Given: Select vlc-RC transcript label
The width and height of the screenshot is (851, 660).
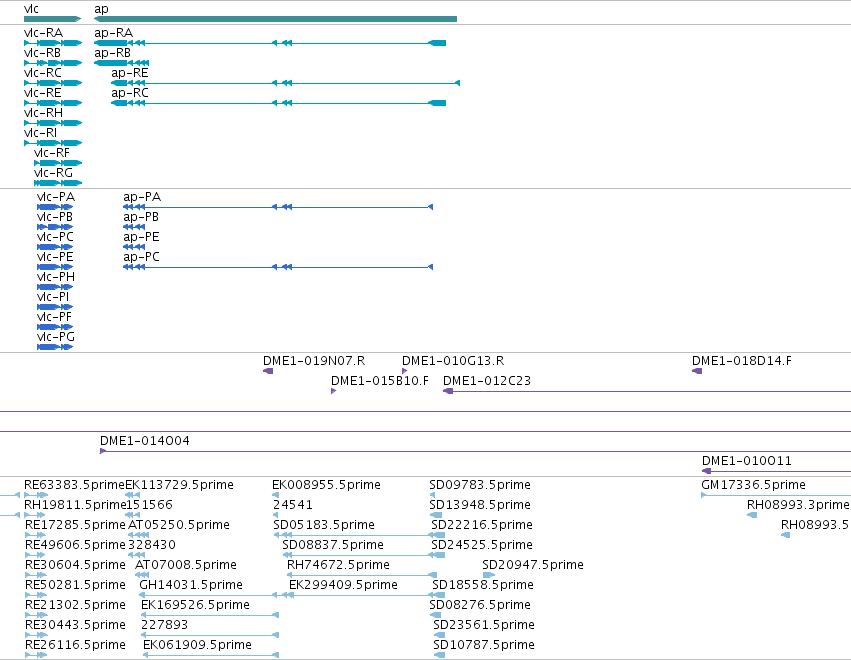Looking at the screenshot, I should click(x=43, y=73).
